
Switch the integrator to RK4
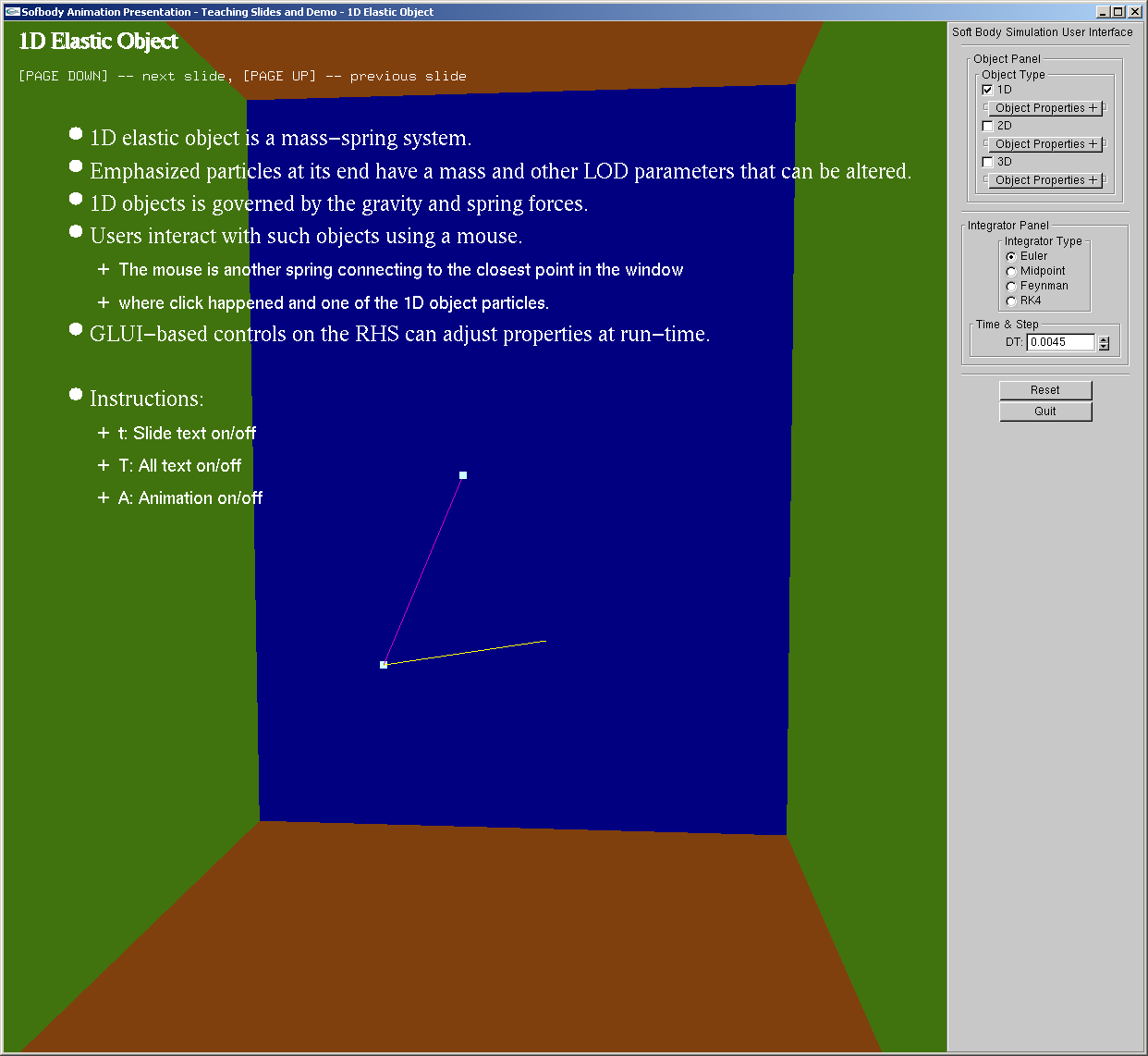(x=1011, y=301)
